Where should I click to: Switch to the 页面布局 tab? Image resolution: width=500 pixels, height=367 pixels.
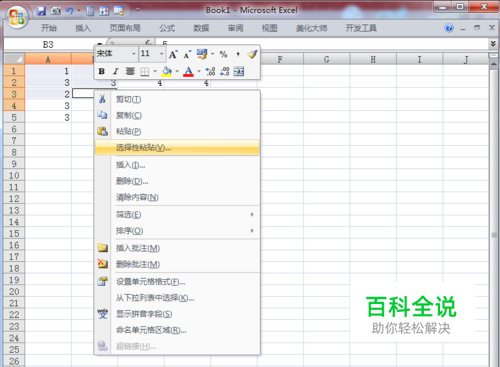125,28
